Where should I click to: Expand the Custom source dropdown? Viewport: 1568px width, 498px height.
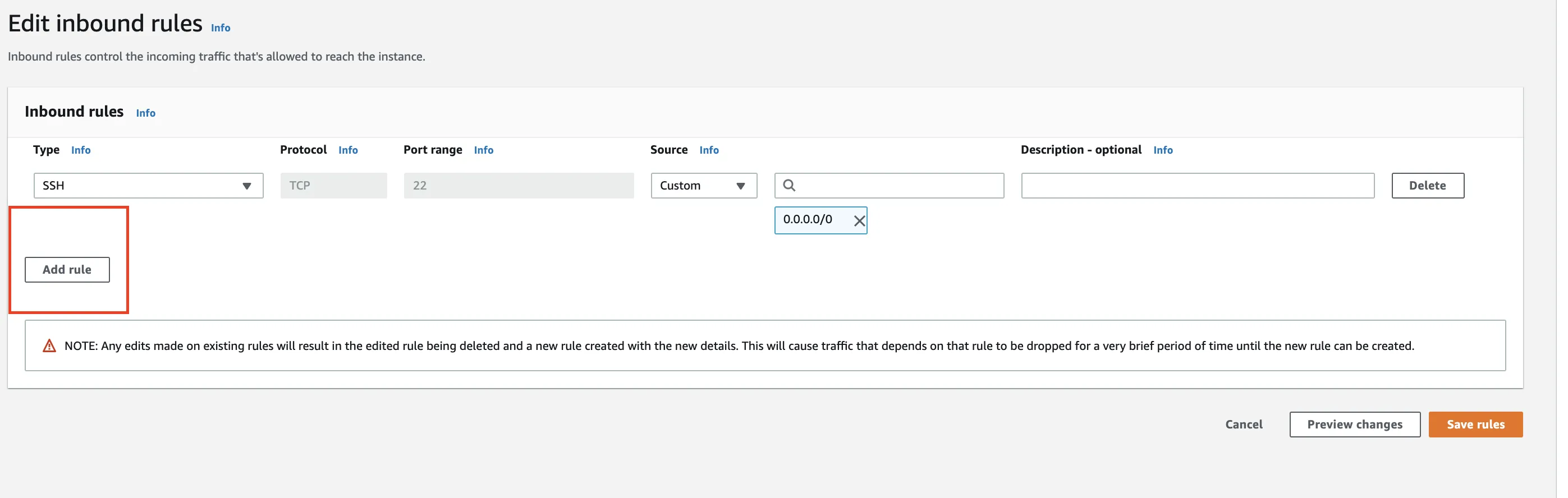pos(703,186)
